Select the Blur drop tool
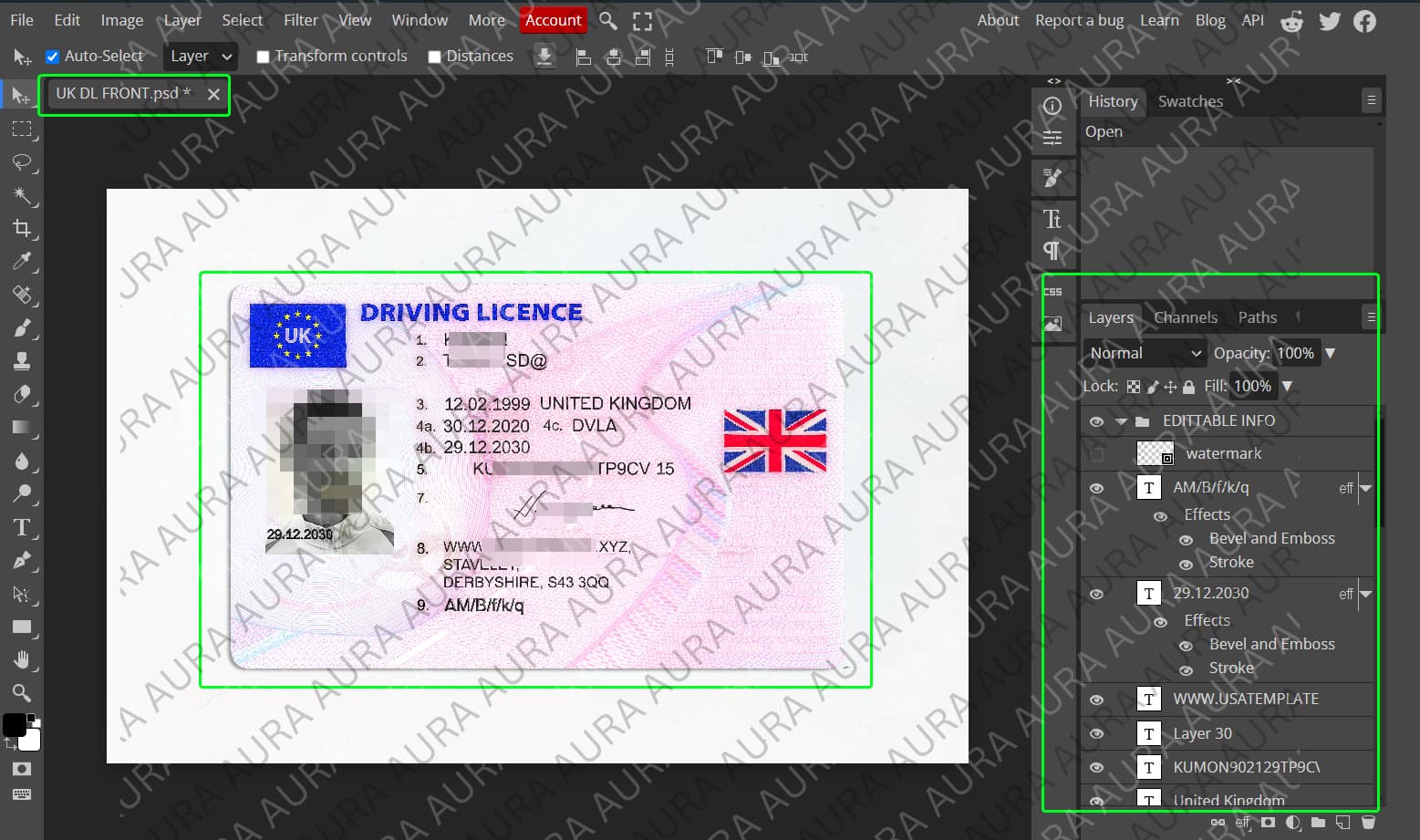The image size is (1420, 840). click(21, 461)
